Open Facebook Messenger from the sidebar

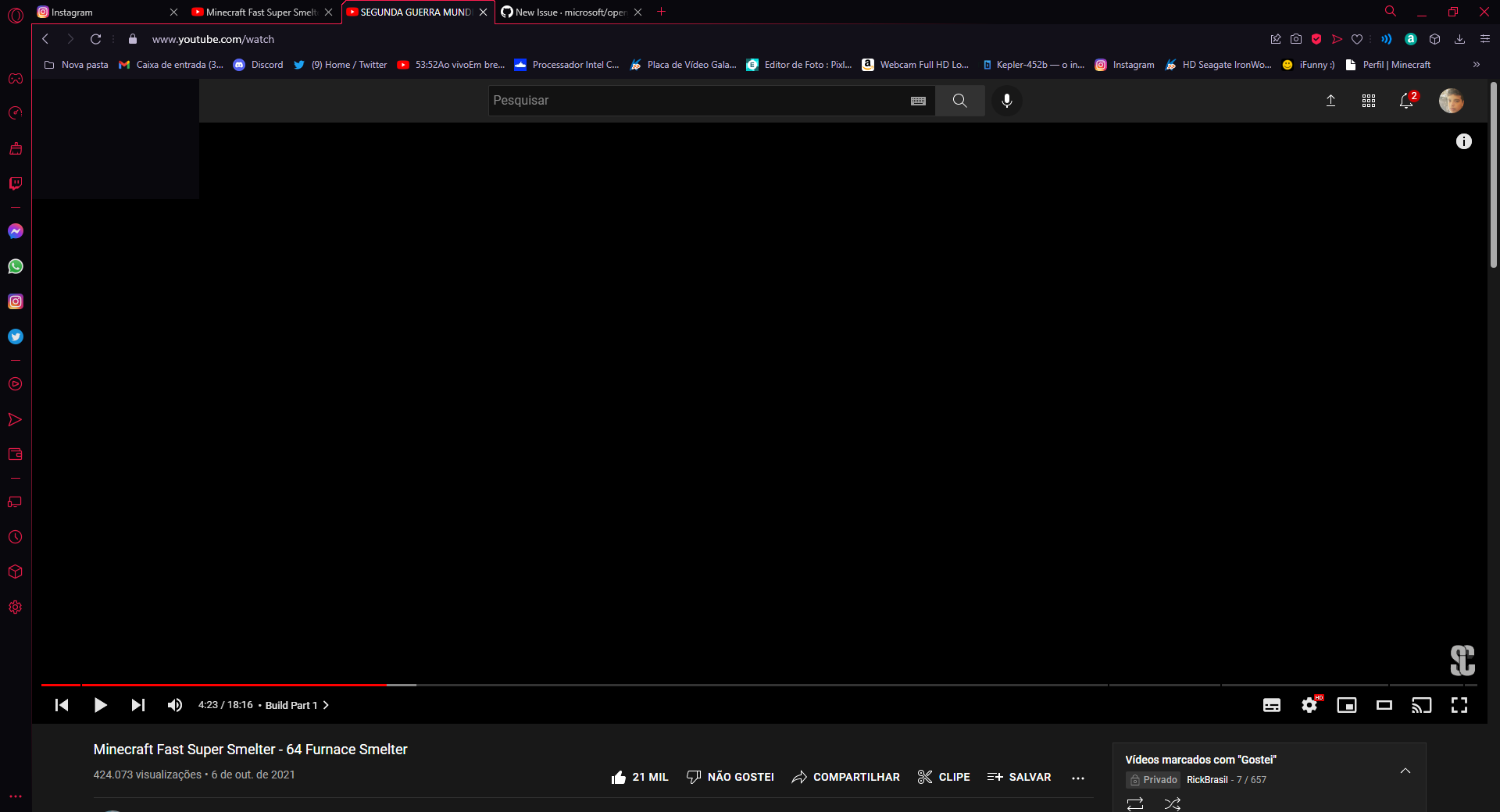[x=15, y=231]
